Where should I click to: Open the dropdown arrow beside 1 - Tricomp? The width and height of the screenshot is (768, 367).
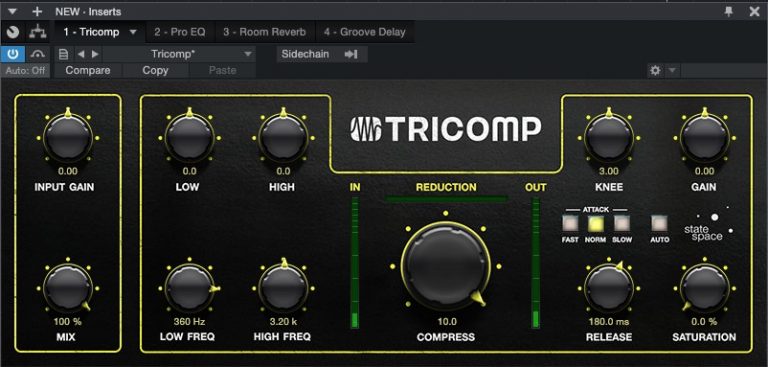tap(133, 32)
